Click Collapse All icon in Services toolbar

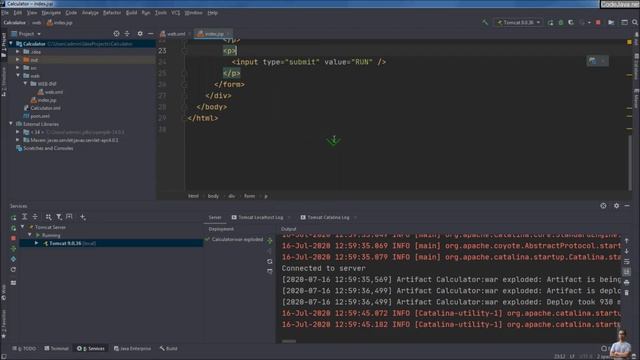(x=35, y=217)
